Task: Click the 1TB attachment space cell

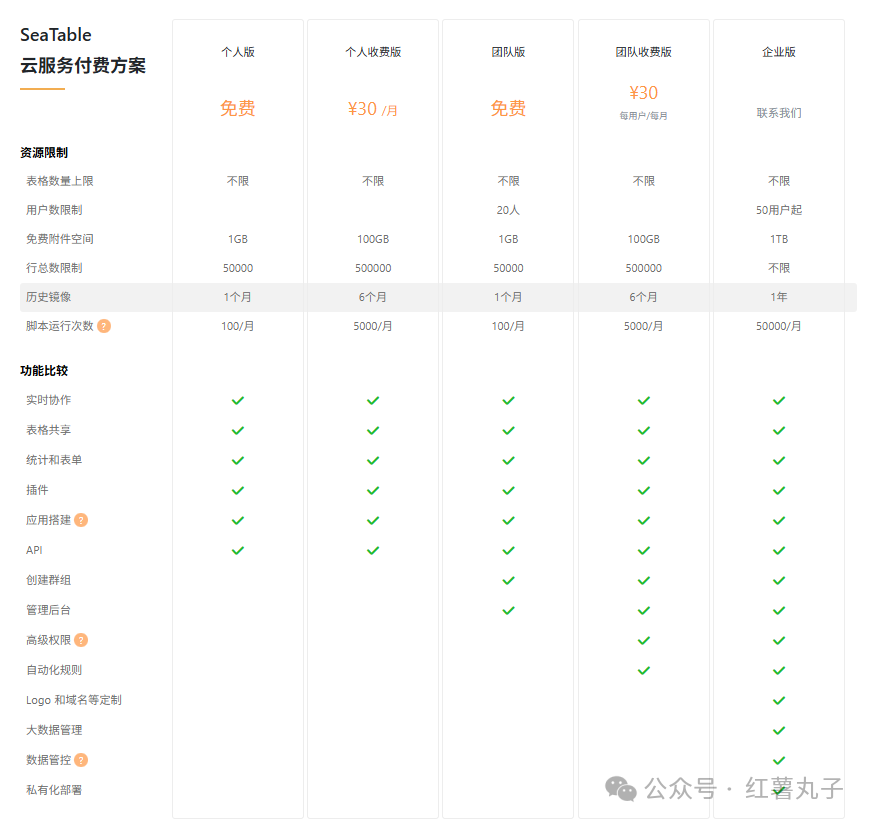Action: (779, 239)
